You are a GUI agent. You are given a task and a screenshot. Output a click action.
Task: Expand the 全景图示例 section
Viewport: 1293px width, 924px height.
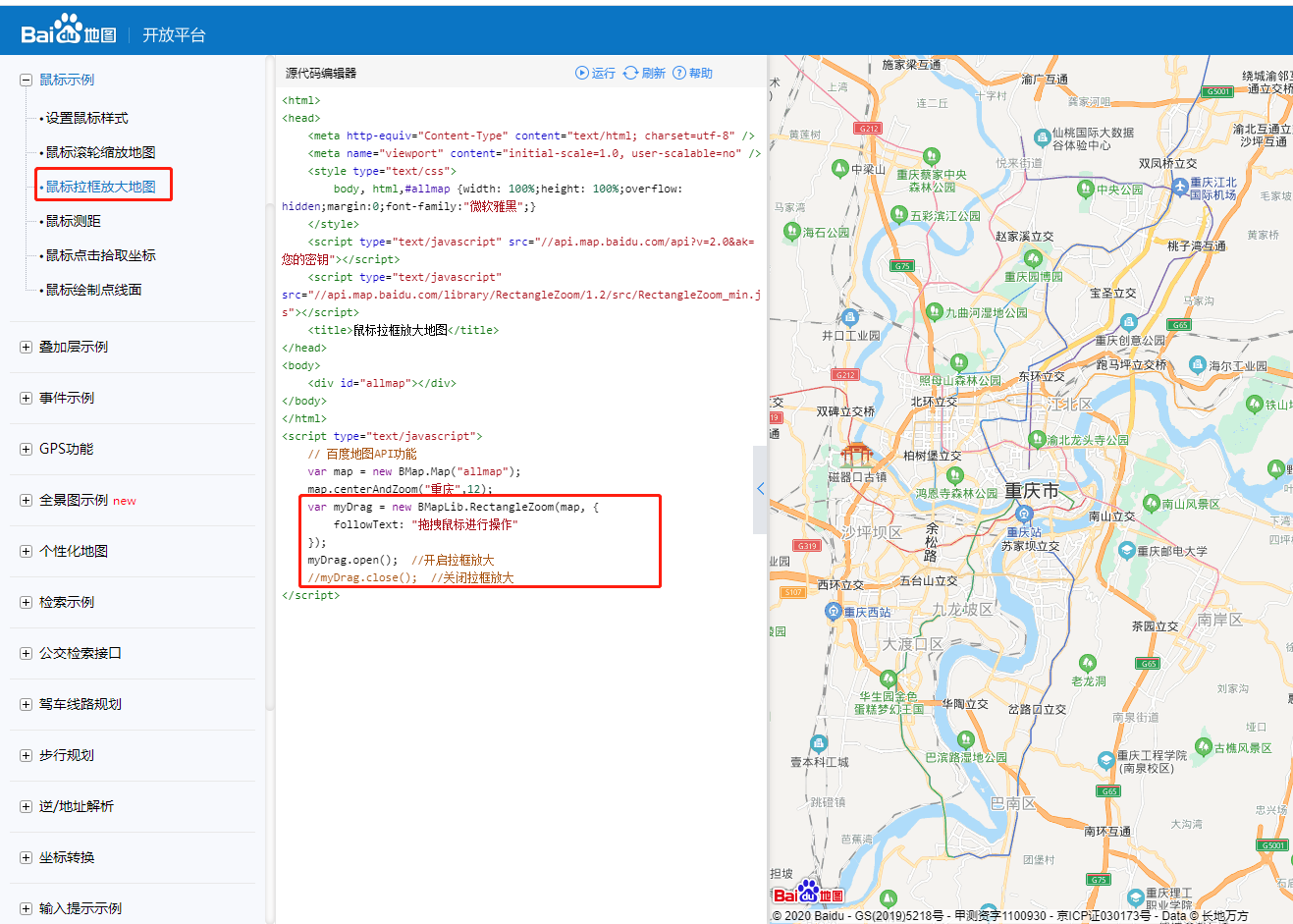pyautogui.click(x=27, y=500)
